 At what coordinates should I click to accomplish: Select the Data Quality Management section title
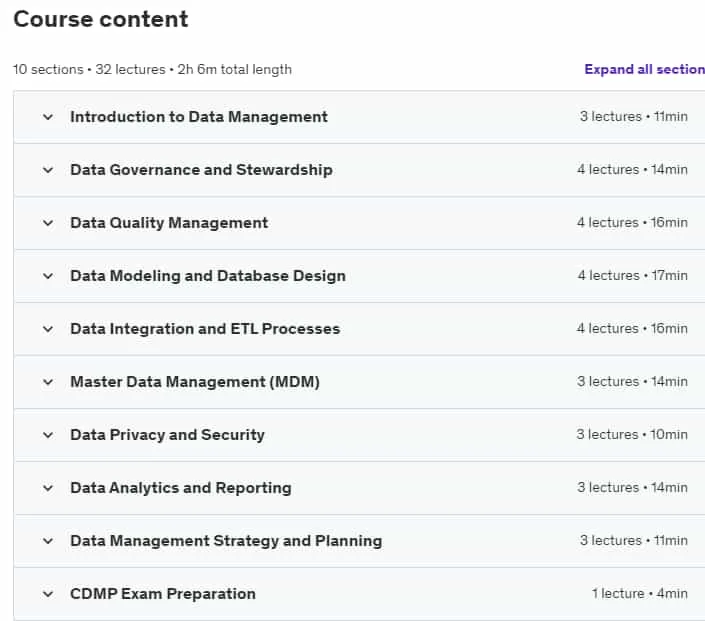(169, 223)
